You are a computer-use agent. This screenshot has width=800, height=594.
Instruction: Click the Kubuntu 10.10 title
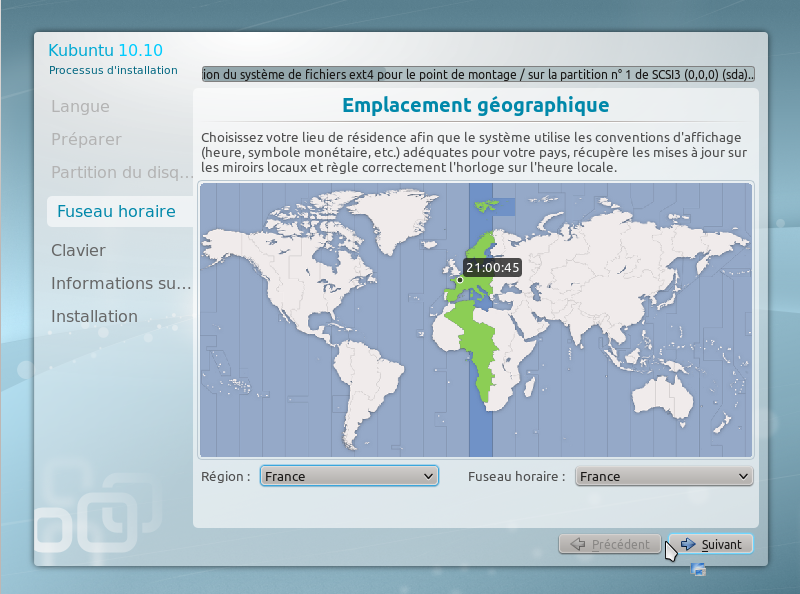pyautogui.click(x=106, y=50)
